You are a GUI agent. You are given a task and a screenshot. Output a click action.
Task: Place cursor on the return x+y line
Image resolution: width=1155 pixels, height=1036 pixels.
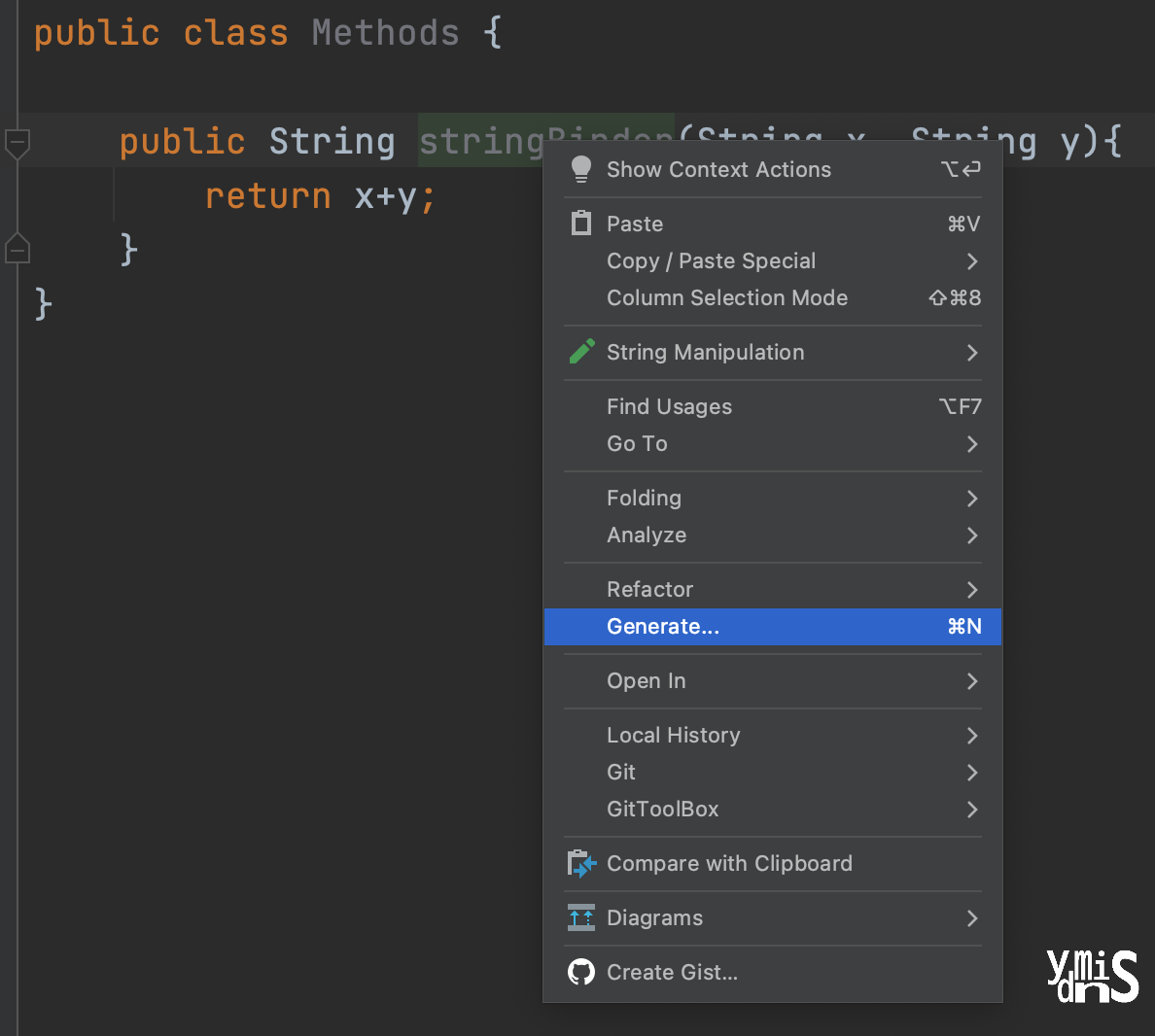[321, 196]
